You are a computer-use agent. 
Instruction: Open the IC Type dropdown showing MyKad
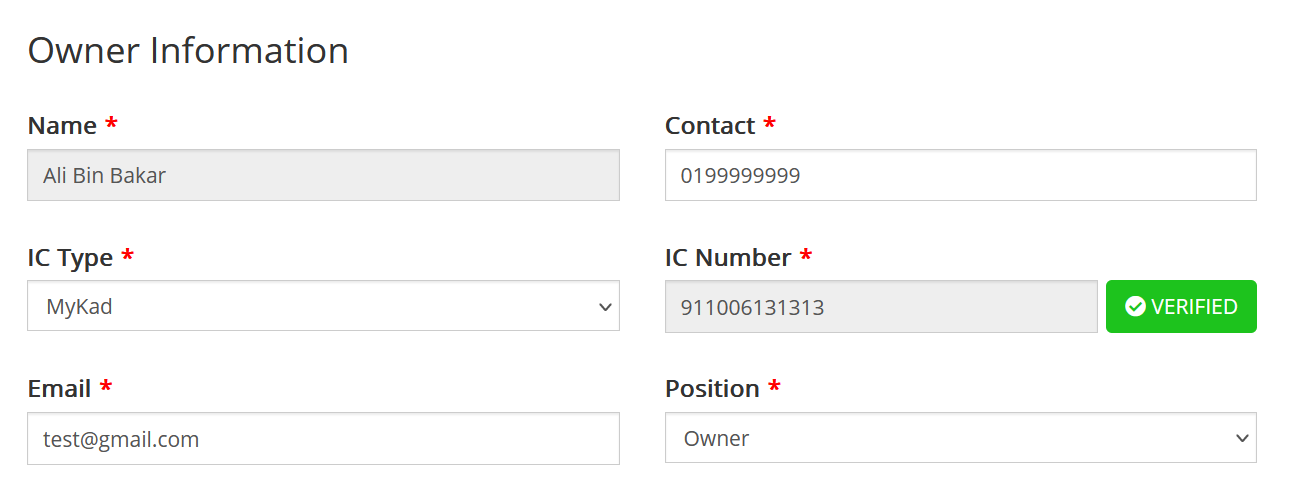coord(323,306)
